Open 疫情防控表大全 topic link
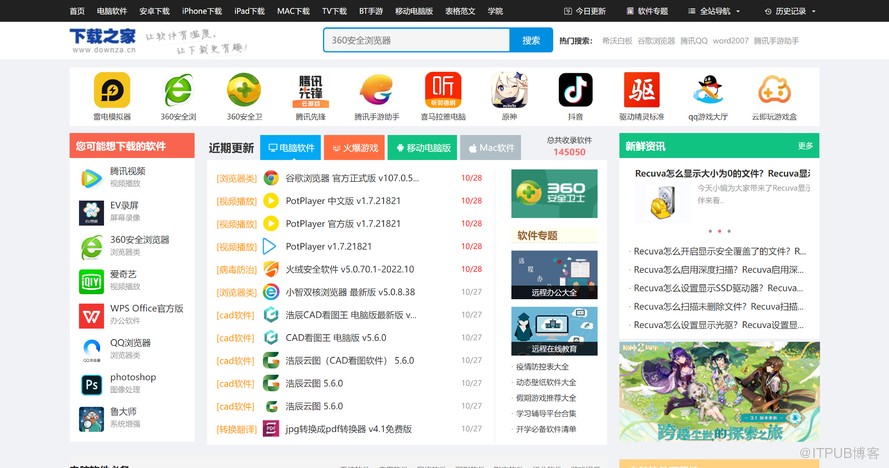Screen dimensions: 889x468 [x=542, y=366]
